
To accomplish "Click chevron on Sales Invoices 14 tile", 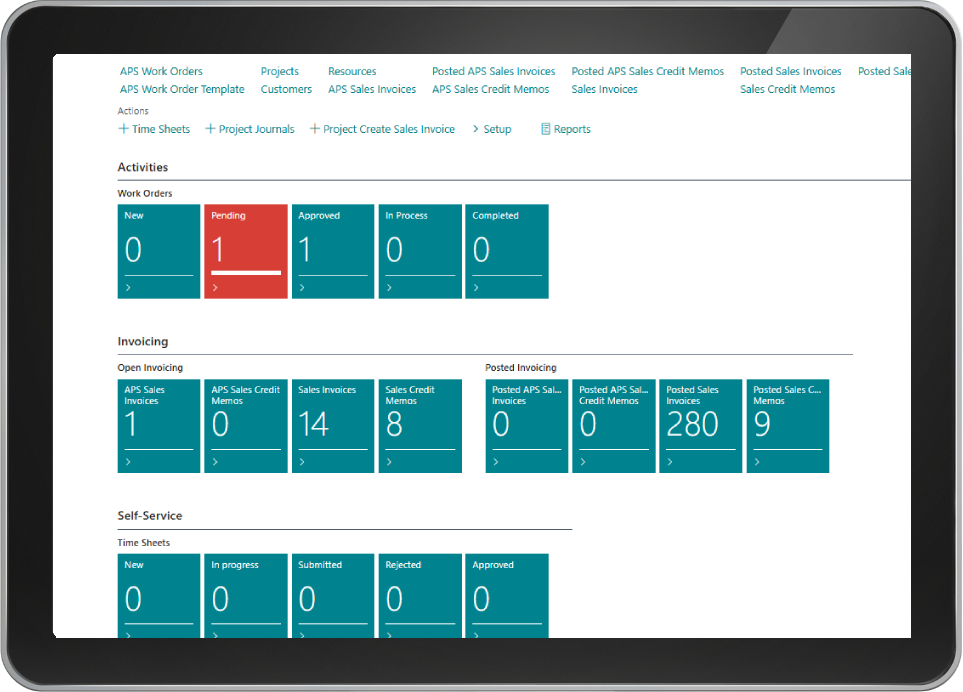I will pos(302,462).
